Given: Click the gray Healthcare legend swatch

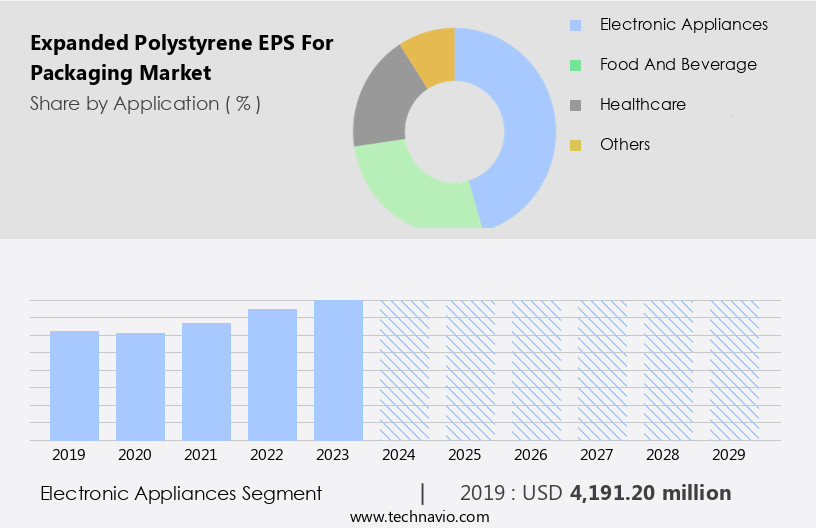Looking at the screenshot, I should (x=575, y=105).
